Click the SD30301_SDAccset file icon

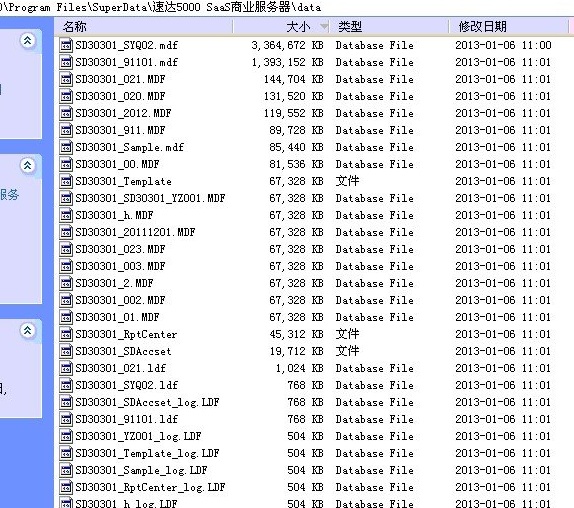pos(66,351)
